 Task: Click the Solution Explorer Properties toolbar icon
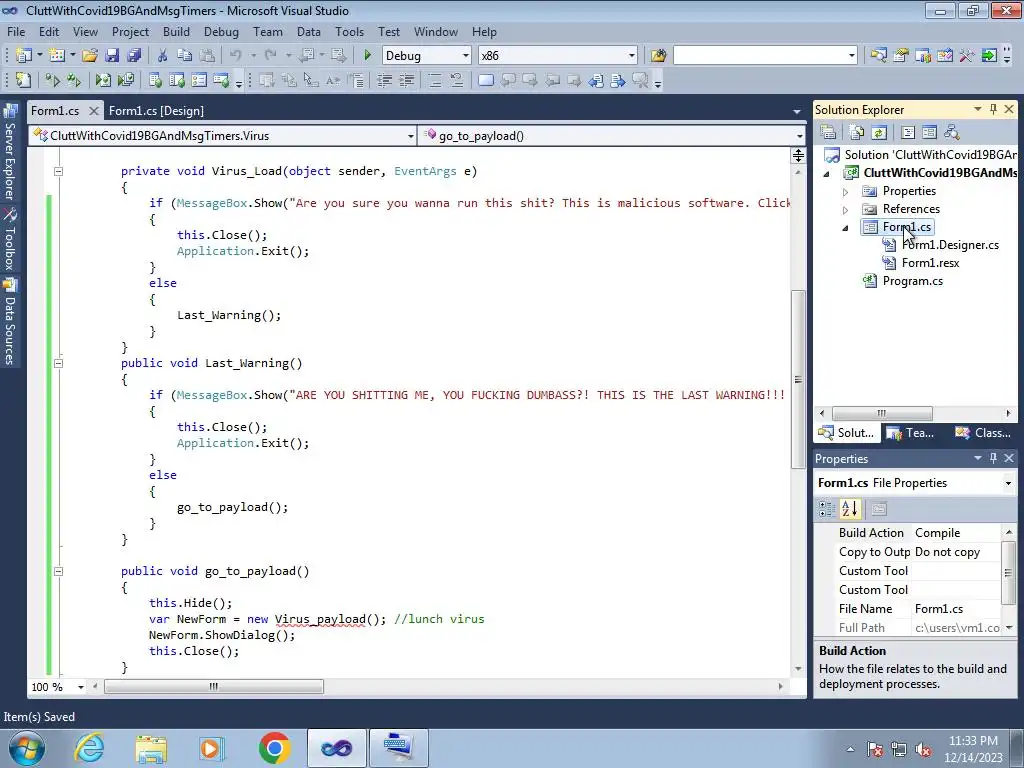click(x=828, y=133)
